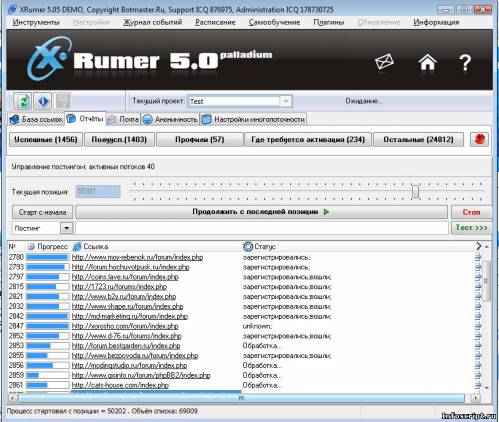499x422 pixels.
Task: Click the wide text field beside Постинг
Action: 262,228
